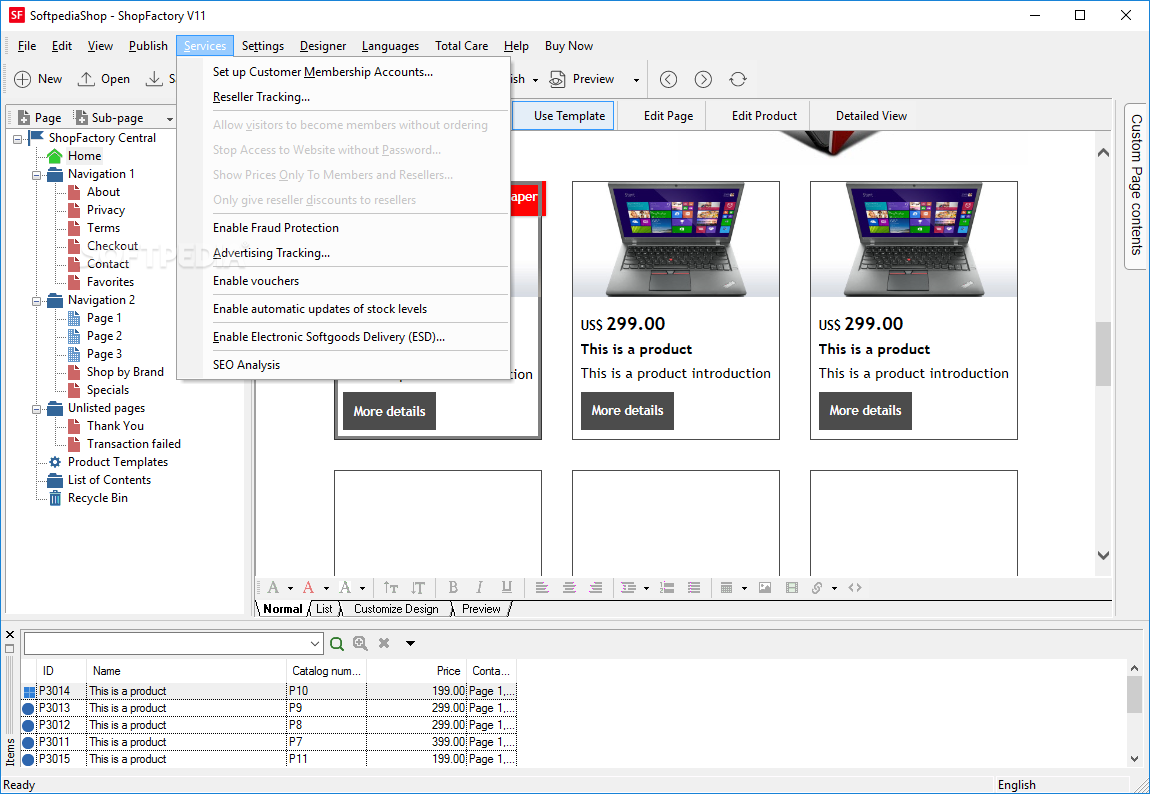
Task: Collapse the Navigation 1 folder
Action: [x=36, y=174]
